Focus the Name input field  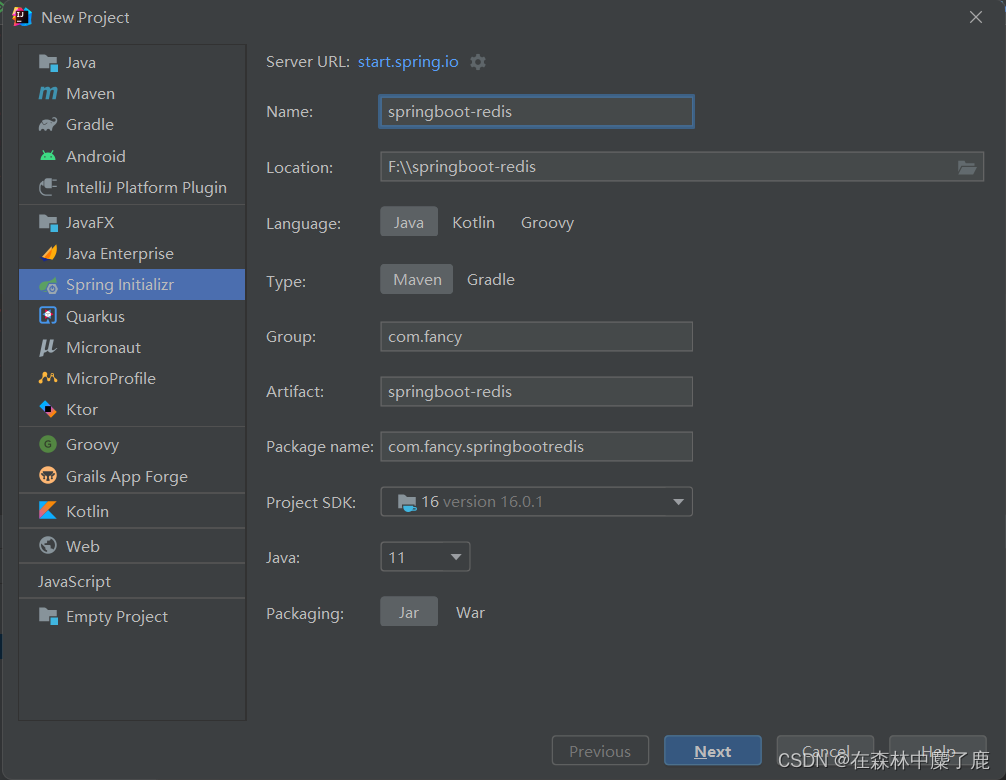(x=536, y=112)
